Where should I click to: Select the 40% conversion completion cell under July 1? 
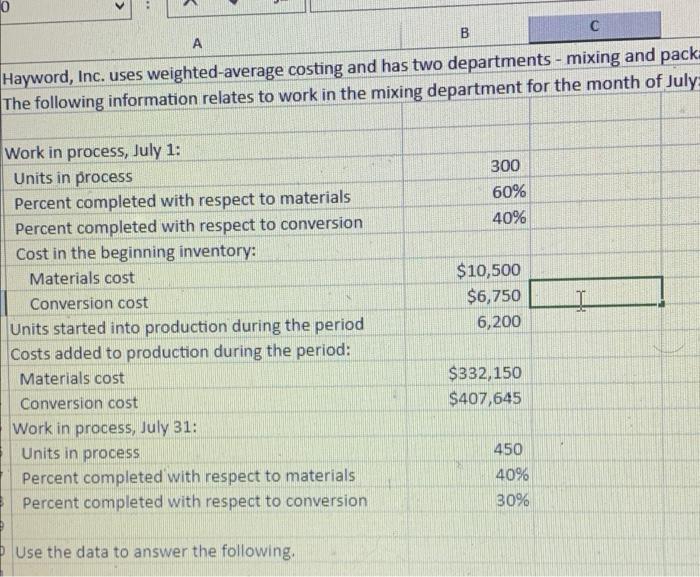point(509,218)
